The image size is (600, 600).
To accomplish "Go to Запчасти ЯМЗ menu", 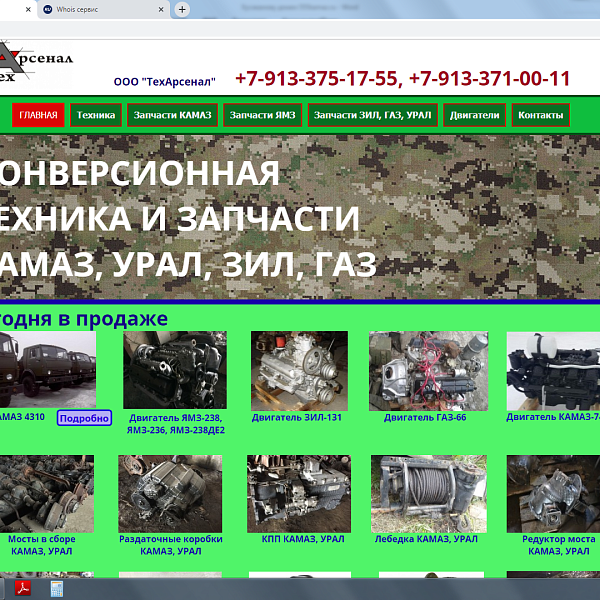I will [x=262, y=115].
